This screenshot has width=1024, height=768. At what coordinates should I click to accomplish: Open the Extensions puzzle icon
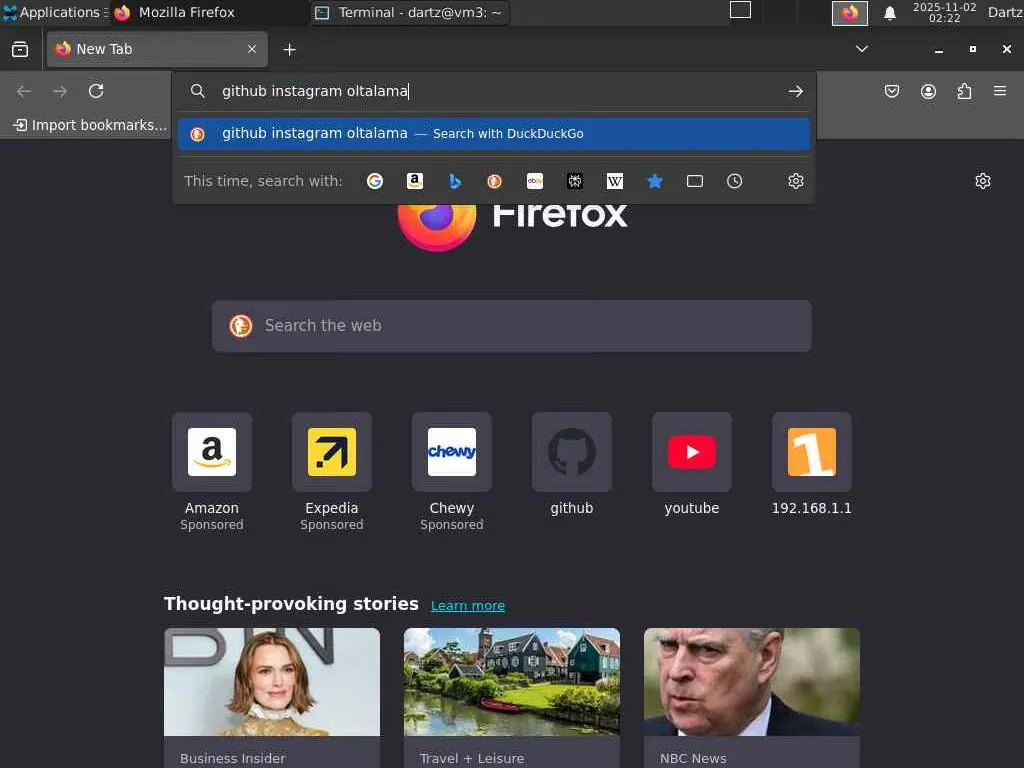[964, 91]
